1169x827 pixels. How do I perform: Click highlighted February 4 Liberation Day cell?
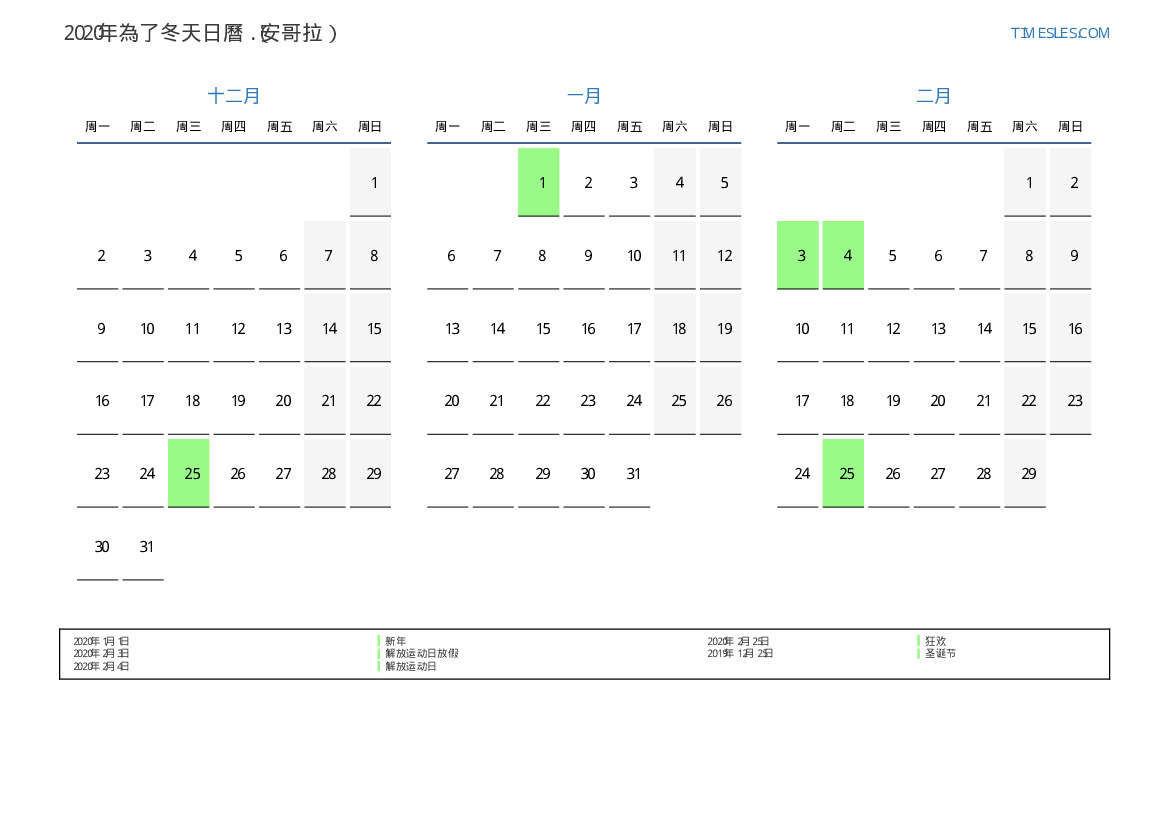click(843, 255)
